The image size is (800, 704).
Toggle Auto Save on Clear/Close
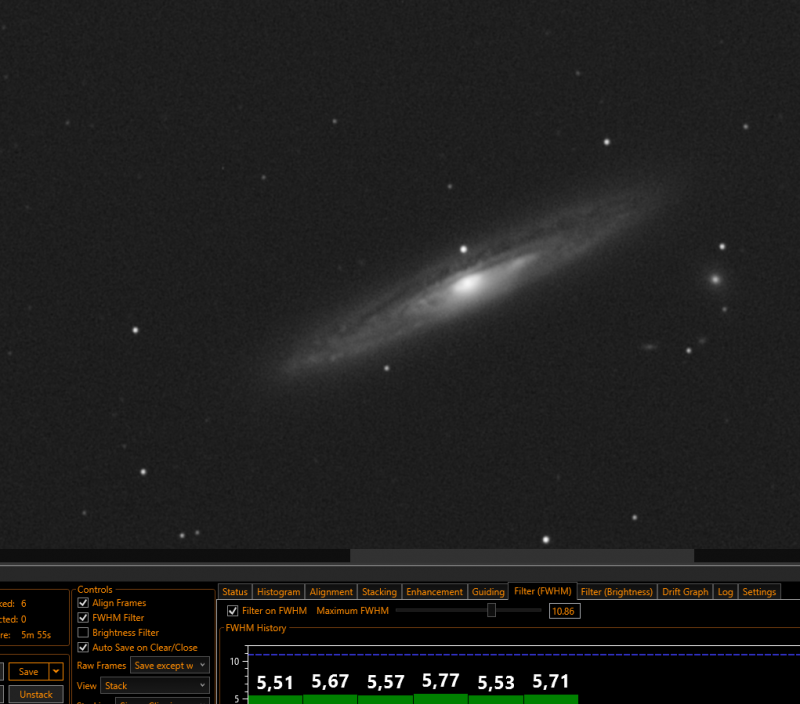tap(83, 647)
